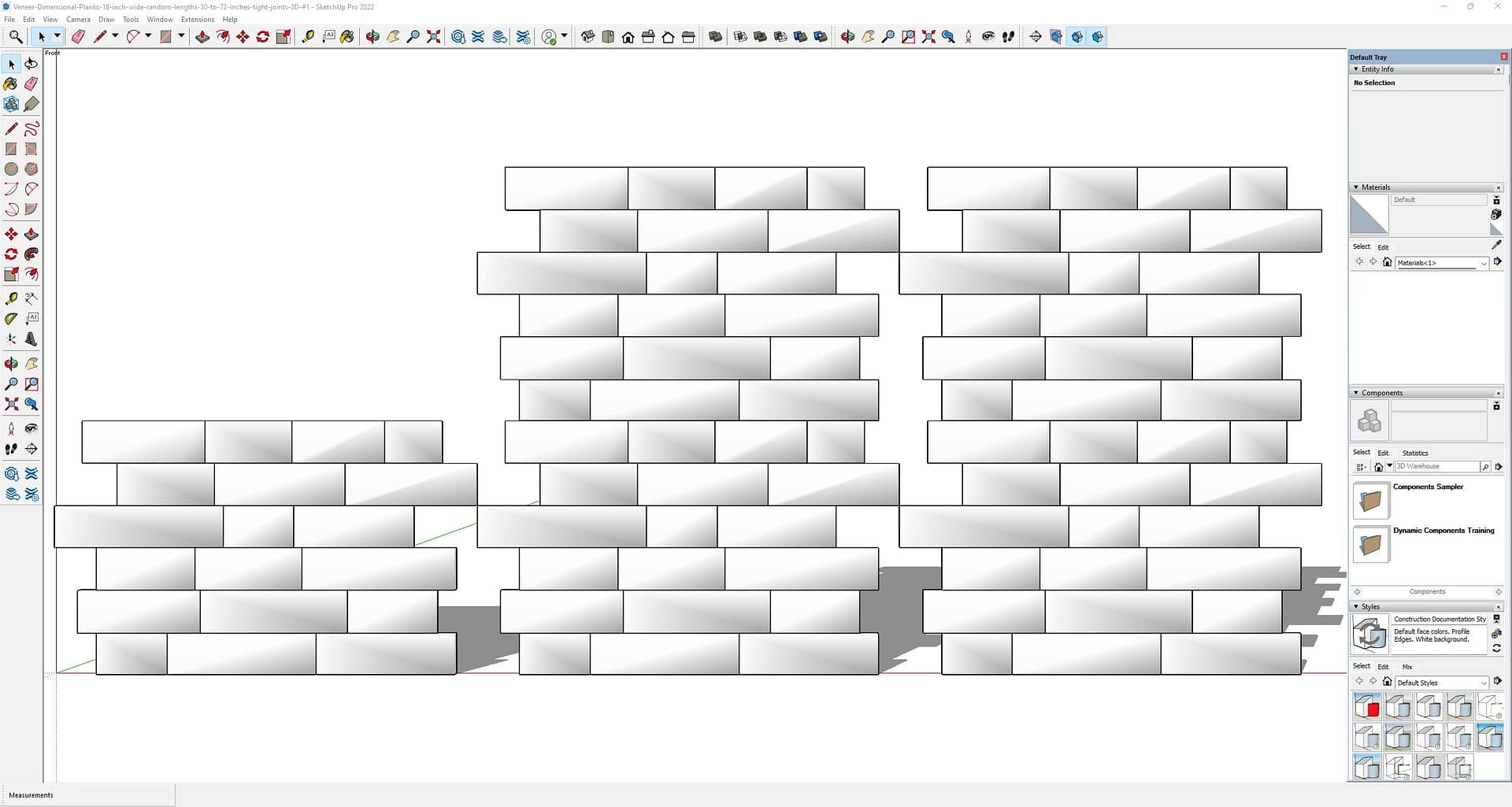Image resolution: width=1512 pixels, height=807 pixels.
Task: Activate the Push/Pull tool in top toolbar
Action: pyautogui.click(x=202, y=37)
